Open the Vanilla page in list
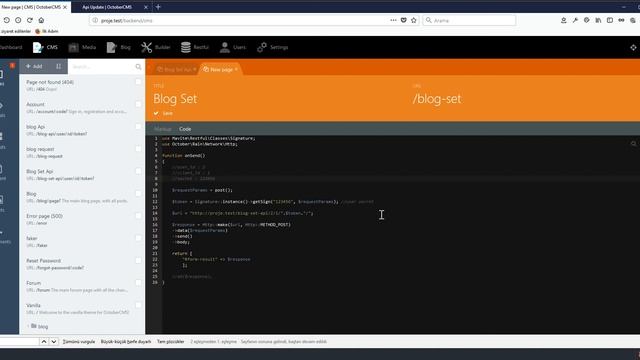640x360 pixels. [x=78, y=309]
